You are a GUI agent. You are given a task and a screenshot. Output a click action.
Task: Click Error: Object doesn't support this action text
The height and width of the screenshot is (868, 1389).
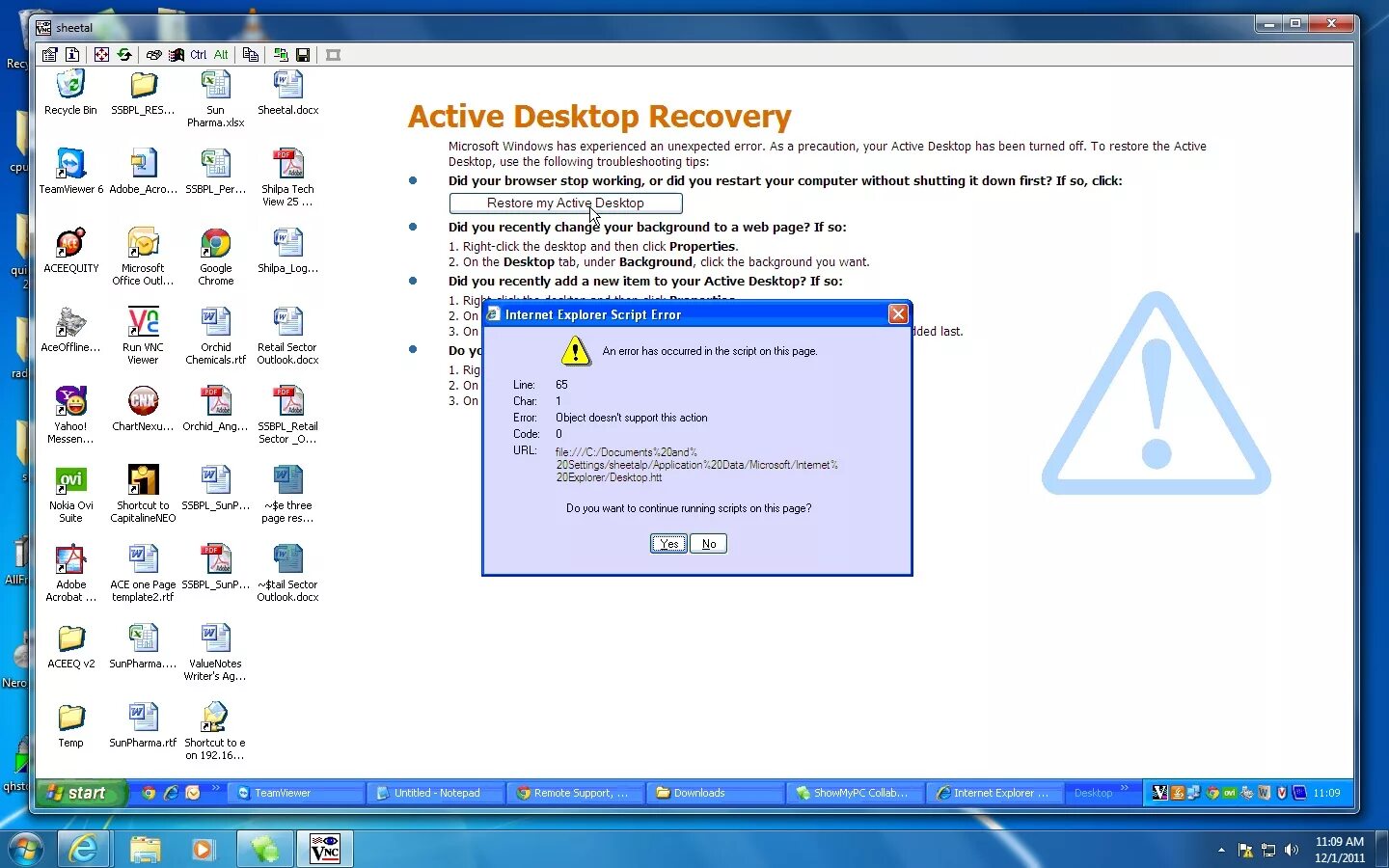611,418
